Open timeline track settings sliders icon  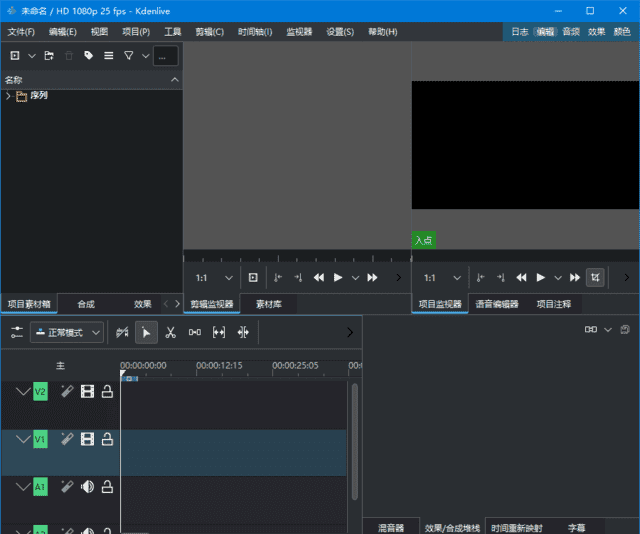pos(17,332)
